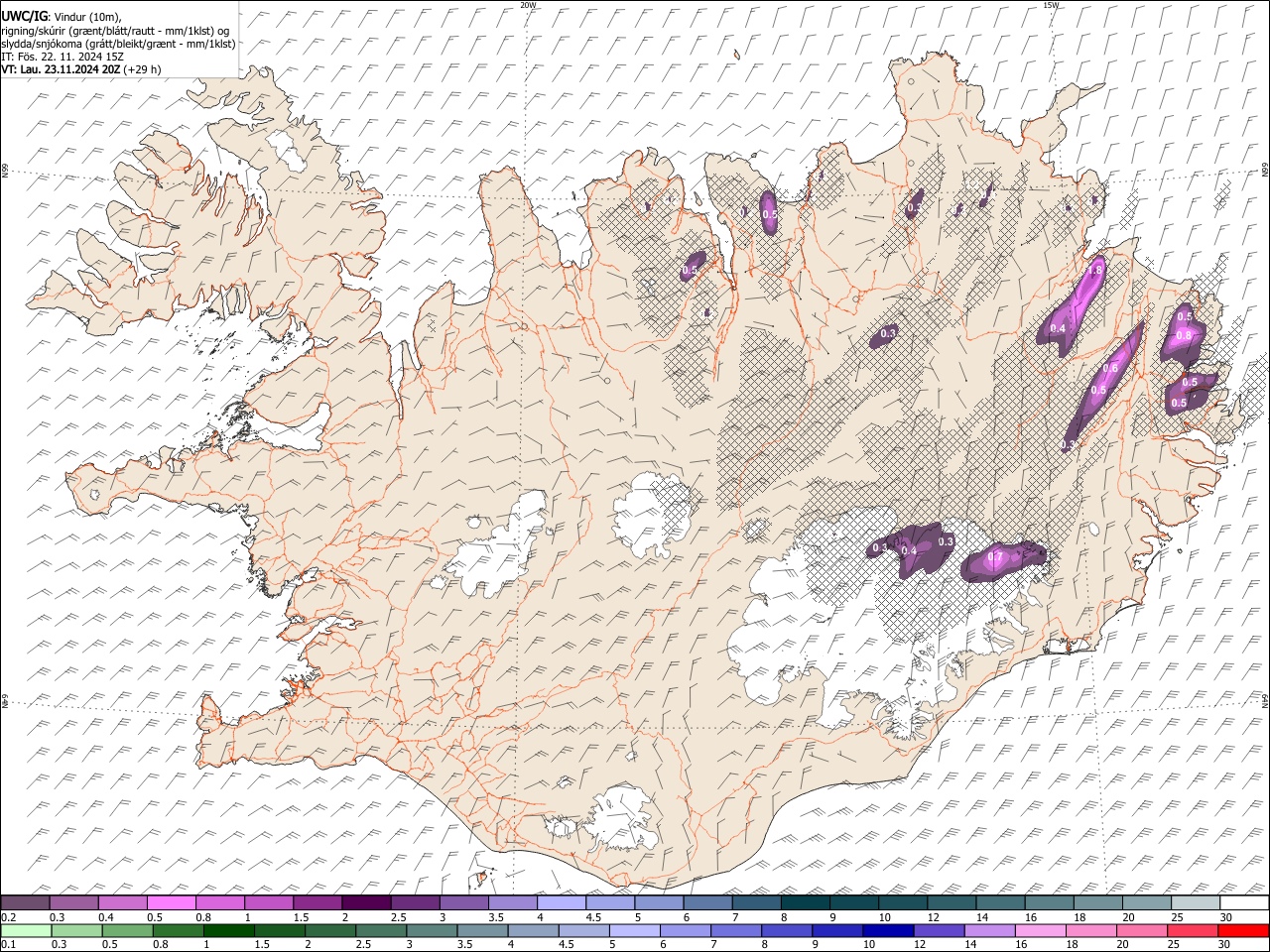This screenshot has width=1270, height=952.
Task: Click the white upper swatch between 25 and 30
Action: [x=1195, y=902]
